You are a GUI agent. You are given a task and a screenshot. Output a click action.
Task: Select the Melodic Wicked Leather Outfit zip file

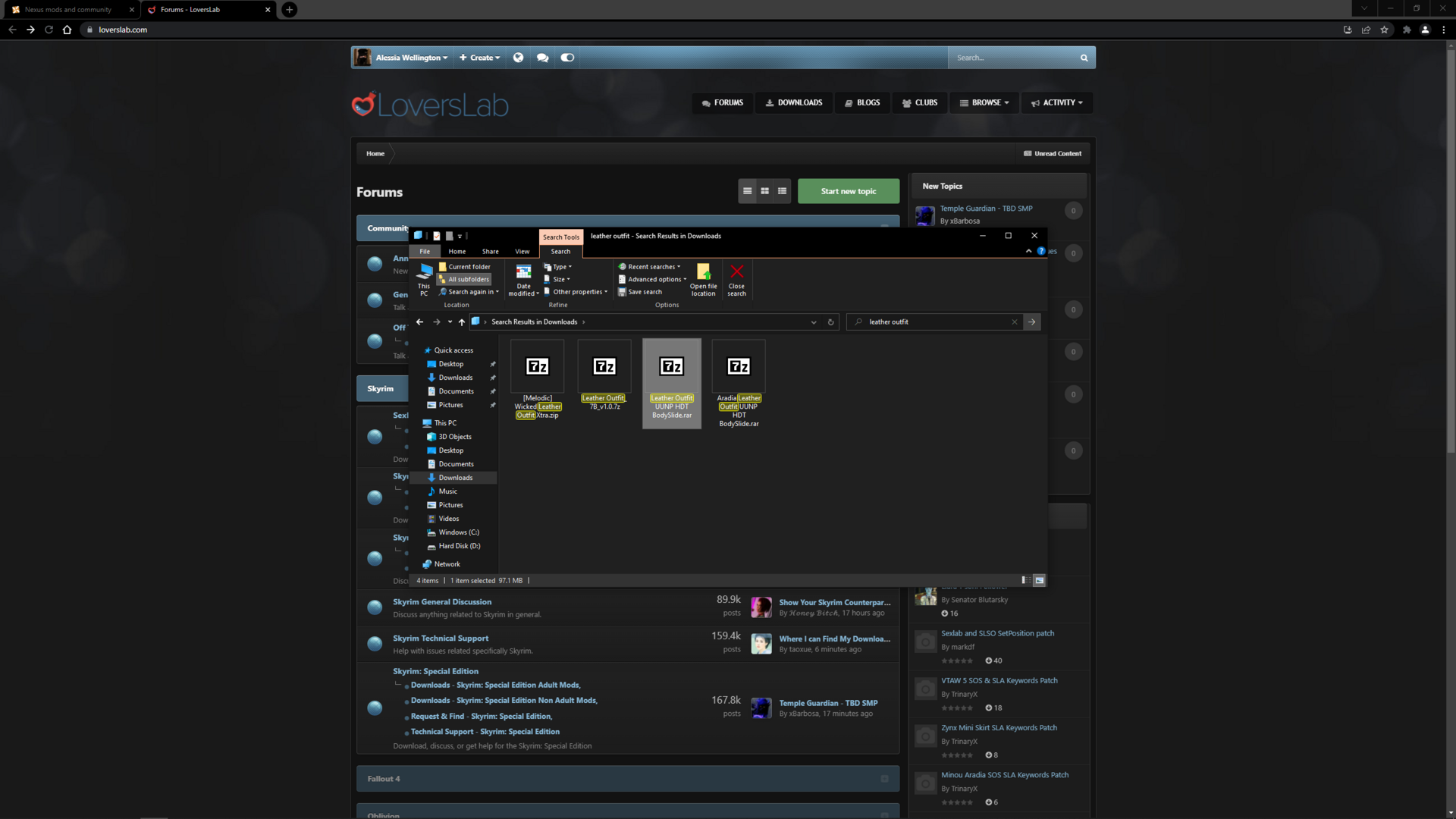click(x=538, y=381)
